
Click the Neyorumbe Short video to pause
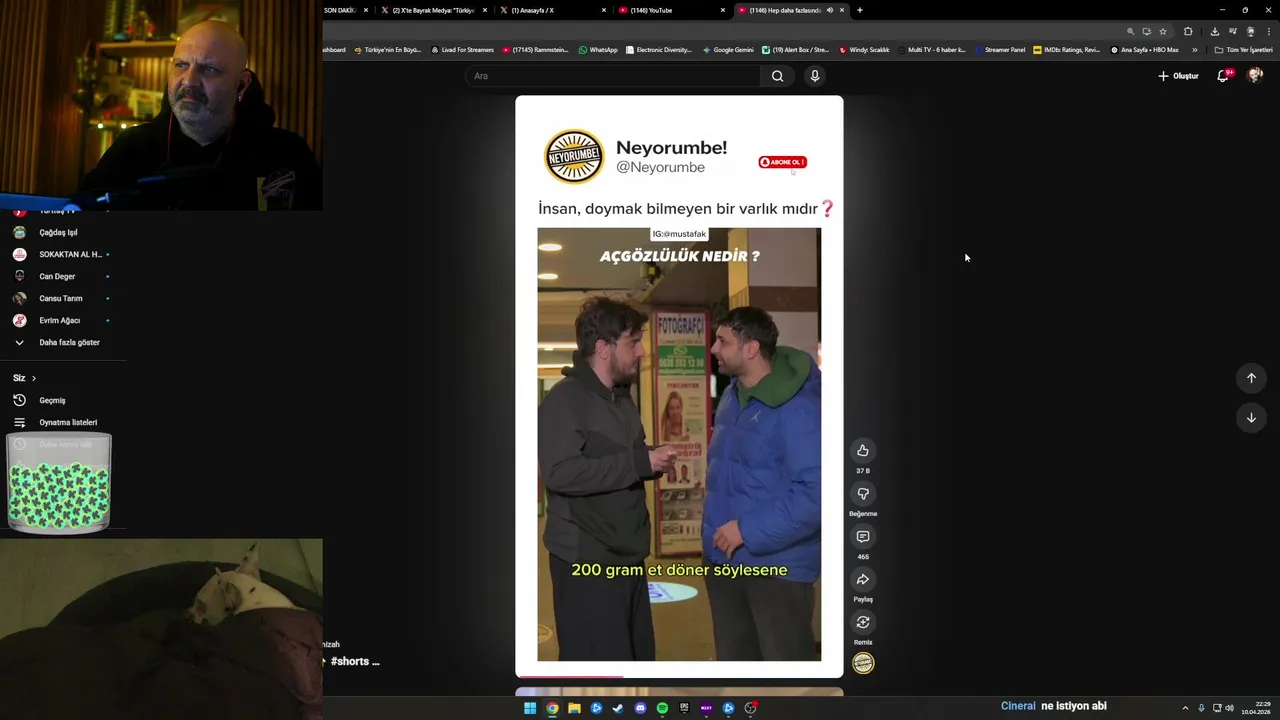(x=679, y=444)
